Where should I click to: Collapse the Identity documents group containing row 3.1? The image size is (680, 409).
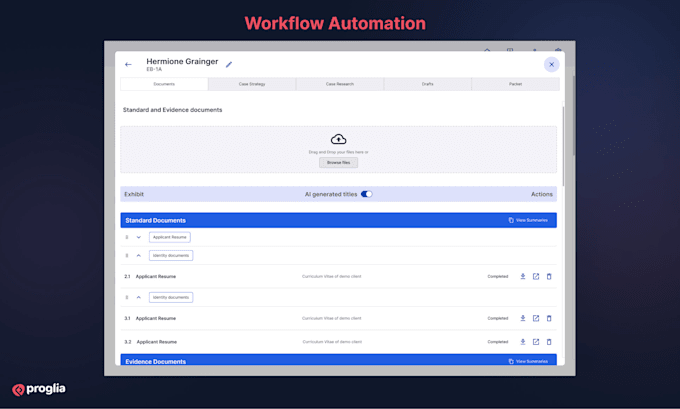coord(139,298)
